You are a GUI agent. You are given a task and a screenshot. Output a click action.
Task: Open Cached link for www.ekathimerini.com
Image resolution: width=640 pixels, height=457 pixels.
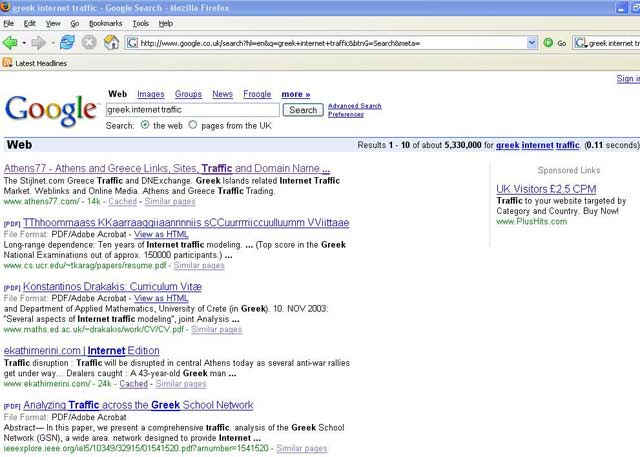click(133, 384)
